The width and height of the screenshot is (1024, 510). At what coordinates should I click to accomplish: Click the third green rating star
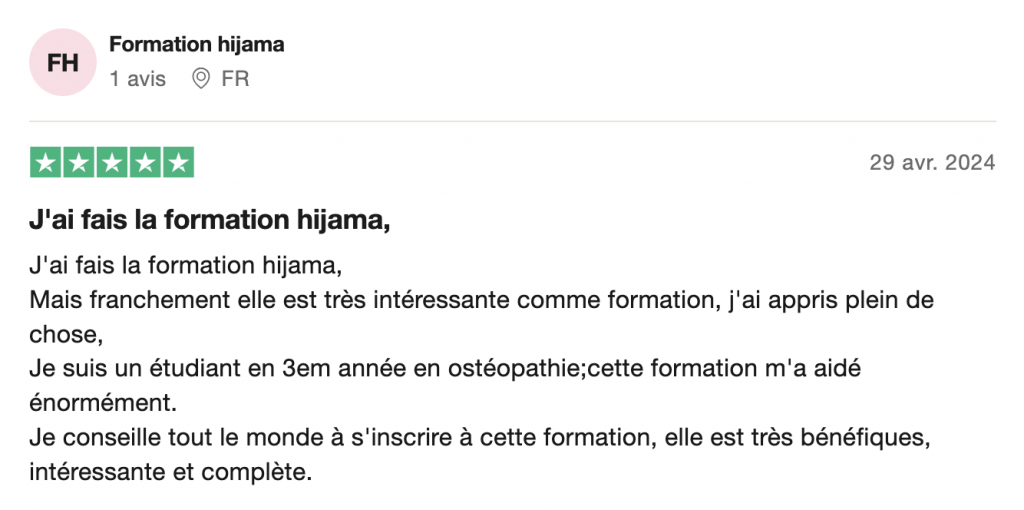pos(111,162)
